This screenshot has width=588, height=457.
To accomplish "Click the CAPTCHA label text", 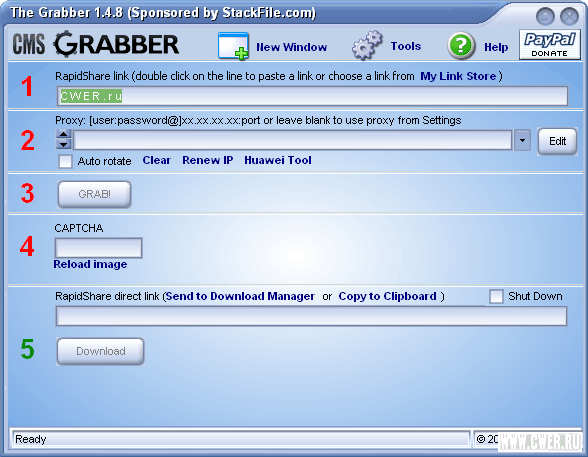I will point(79,228).
